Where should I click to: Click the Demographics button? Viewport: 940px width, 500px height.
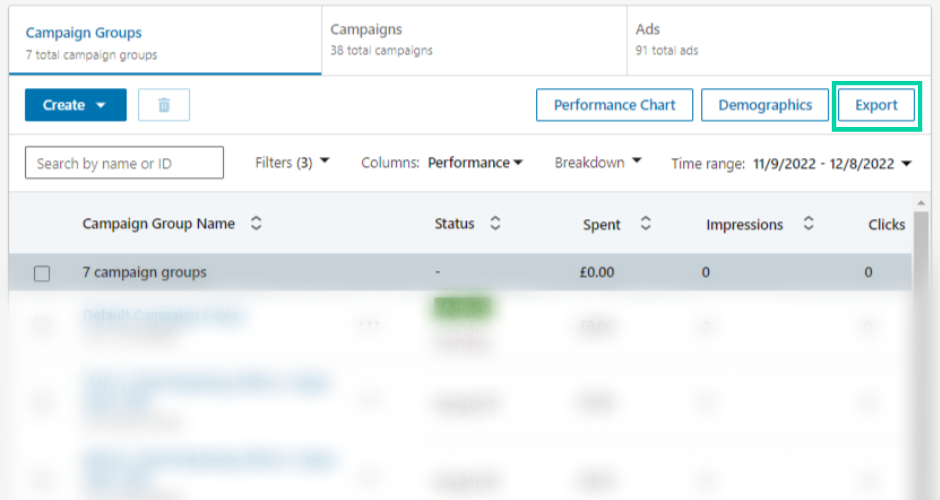[x=765, y=105]
